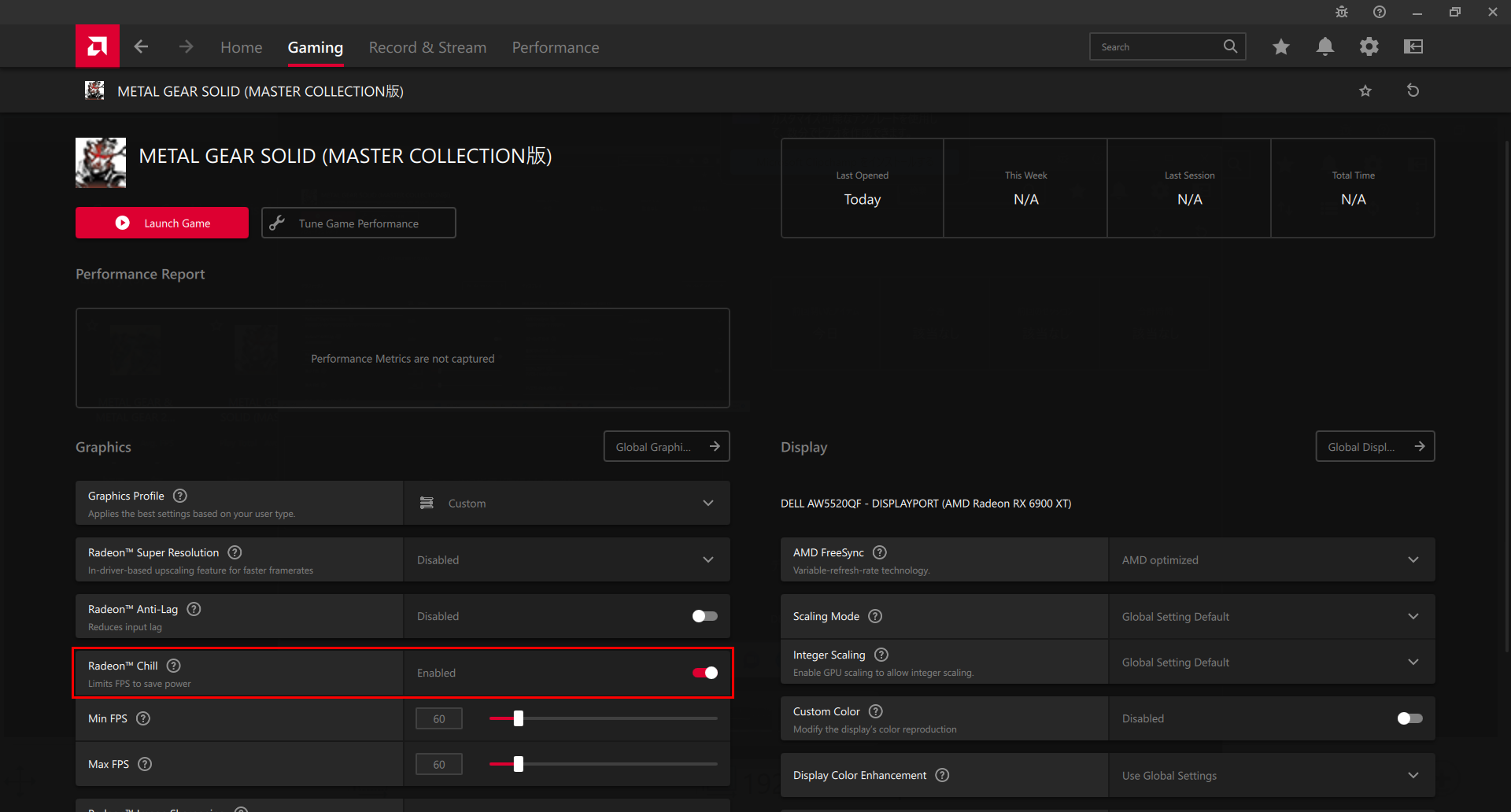This screenshot has width=1511, height=812.
Task: Switch to the Home tab
Action: pos(241,47)
